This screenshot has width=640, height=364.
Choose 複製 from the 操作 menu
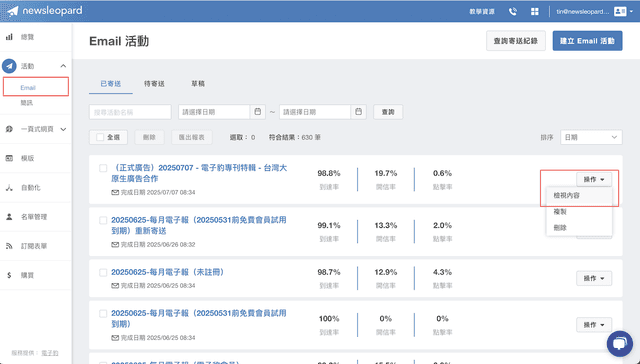pyautogui.click(x=579, y=212)
